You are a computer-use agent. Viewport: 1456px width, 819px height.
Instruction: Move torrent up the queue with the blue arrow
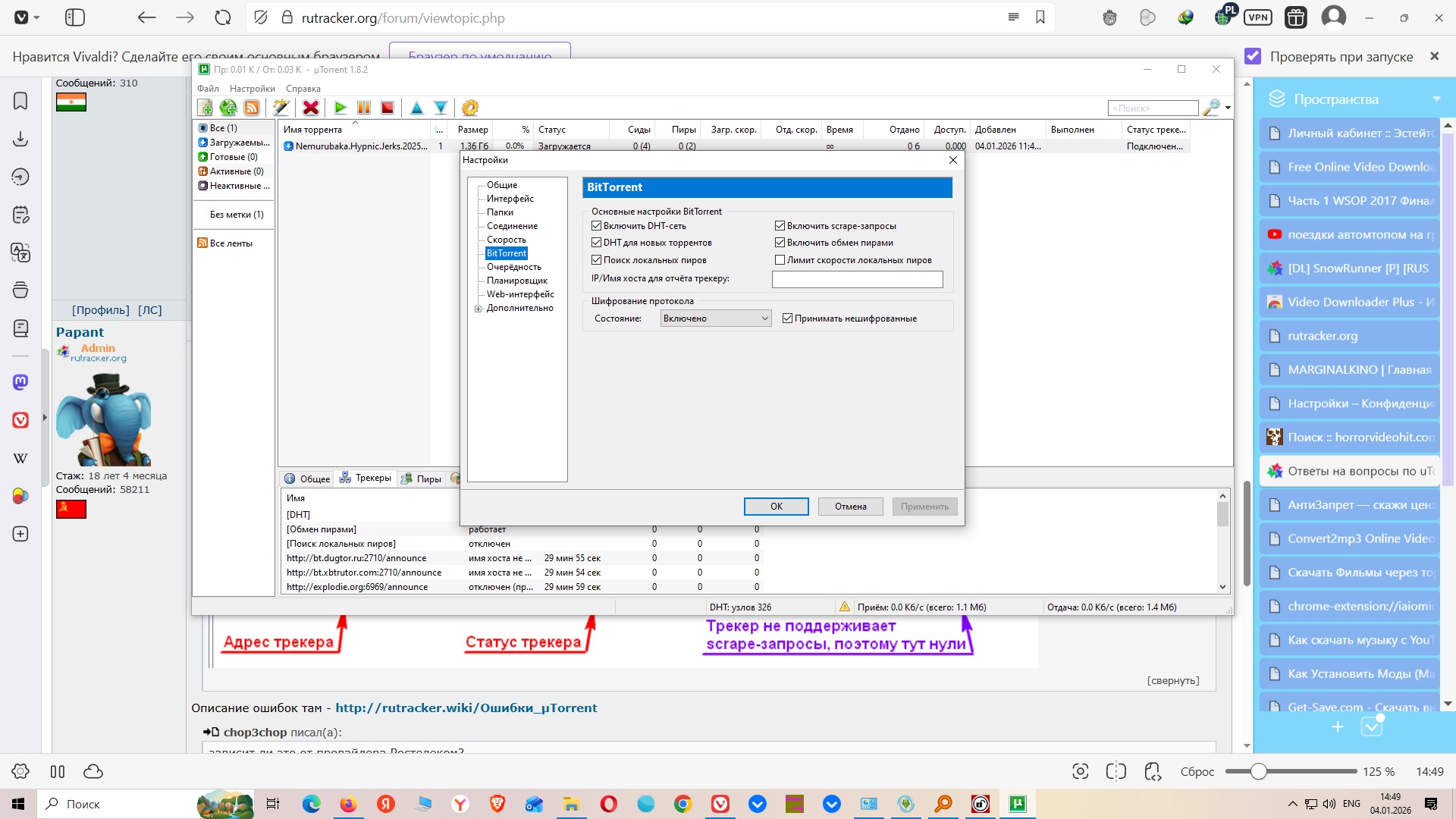[416, 108]
